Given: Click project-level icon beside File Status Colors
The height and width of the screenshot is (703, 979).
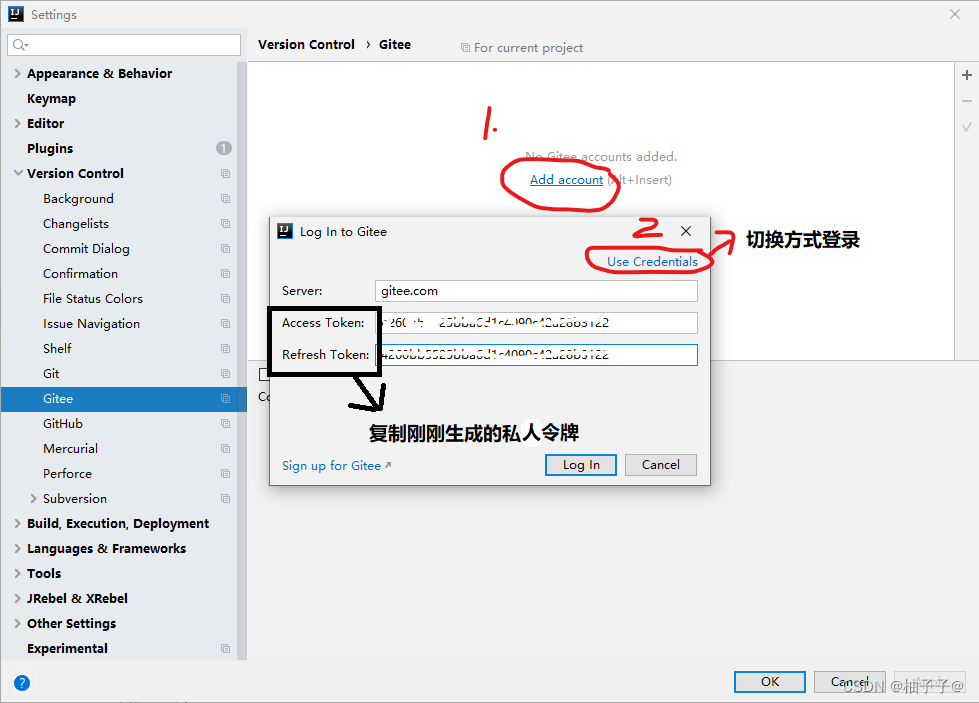Looking at the screenshot, I should coord(225,298).
